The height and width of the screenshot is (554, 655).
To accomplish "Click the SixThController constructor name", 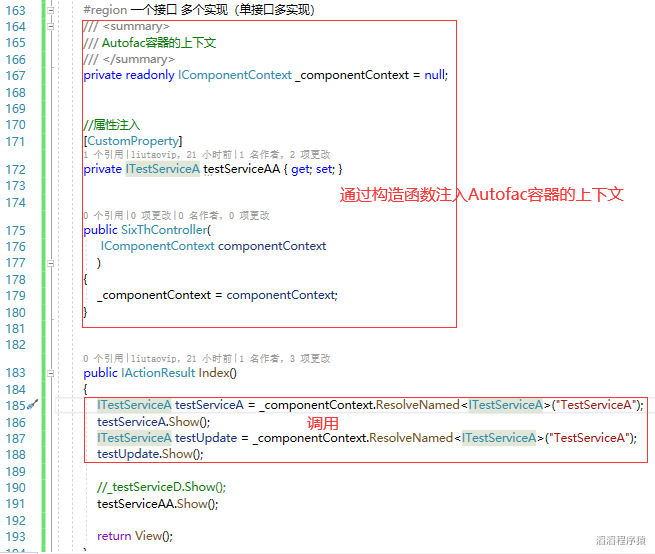I will click(x=164, y=230).
